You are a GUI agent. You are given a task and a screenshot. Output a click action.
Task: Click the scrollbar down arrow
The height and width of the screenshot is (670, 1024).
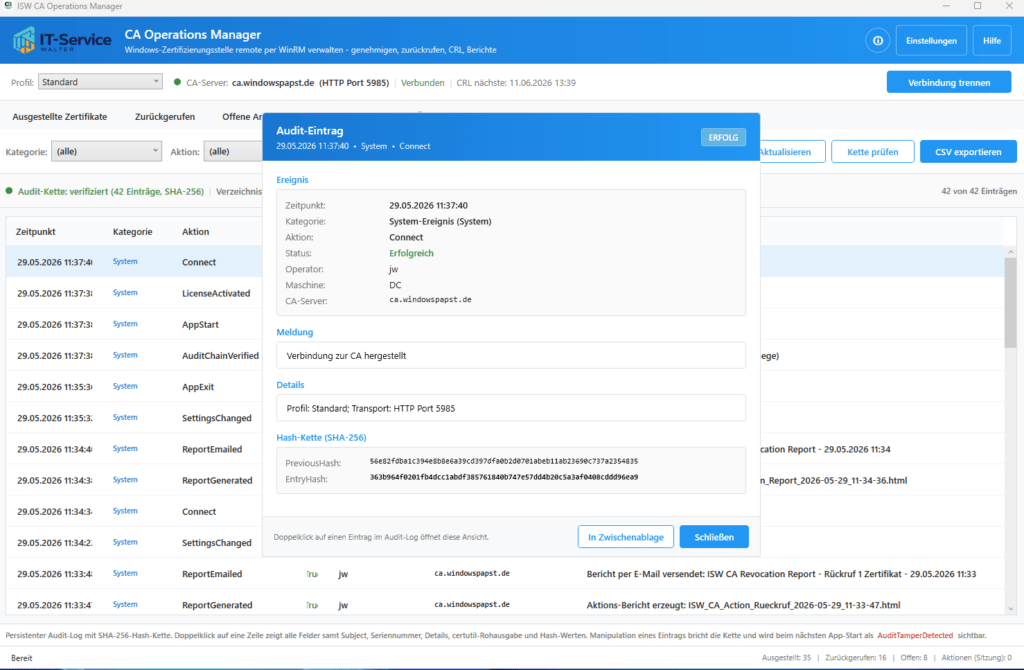(1010, 609)
